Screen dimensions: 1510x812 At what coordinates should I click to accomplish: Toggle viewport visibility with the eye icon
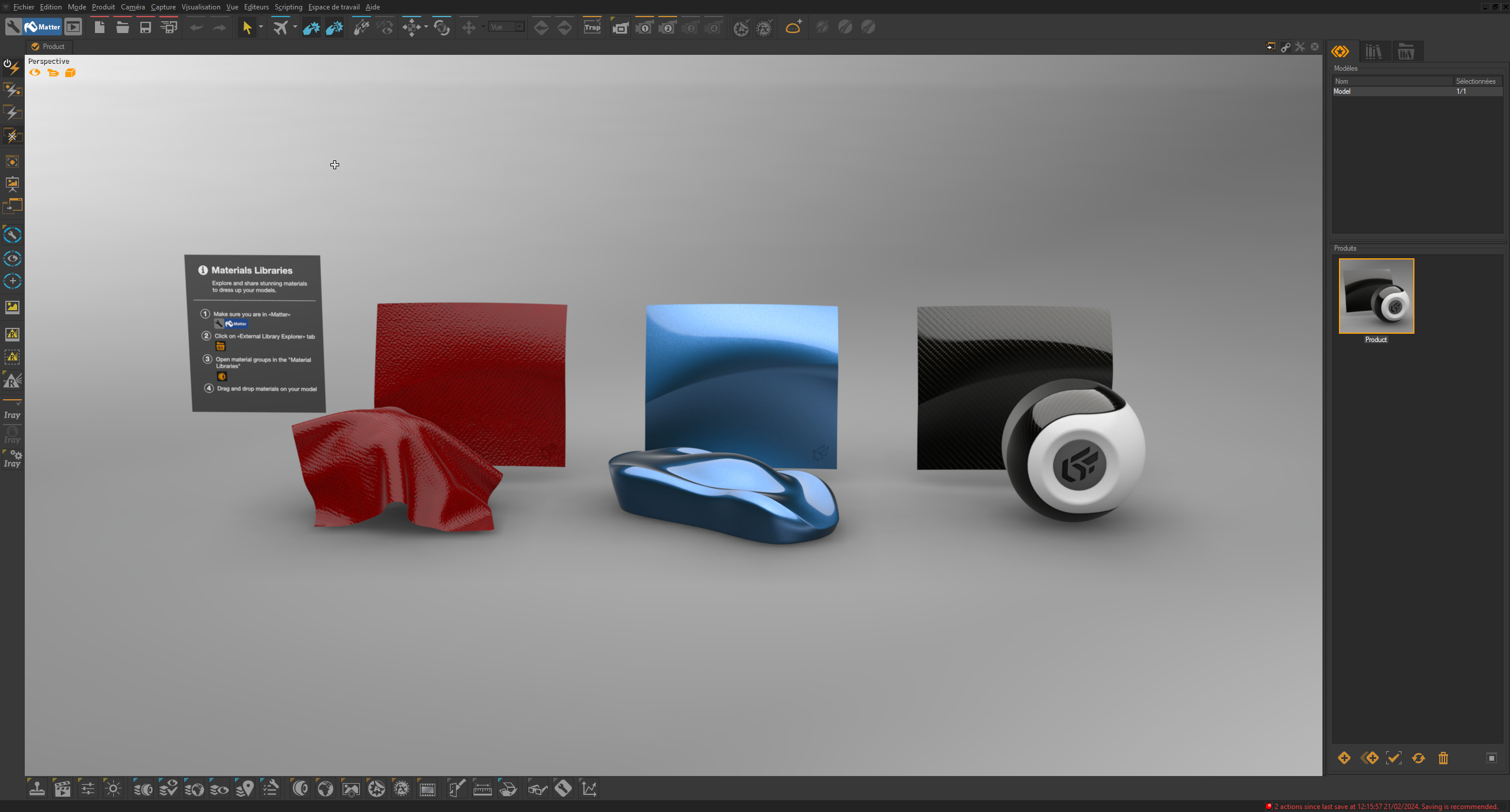(x=34, y=73)
